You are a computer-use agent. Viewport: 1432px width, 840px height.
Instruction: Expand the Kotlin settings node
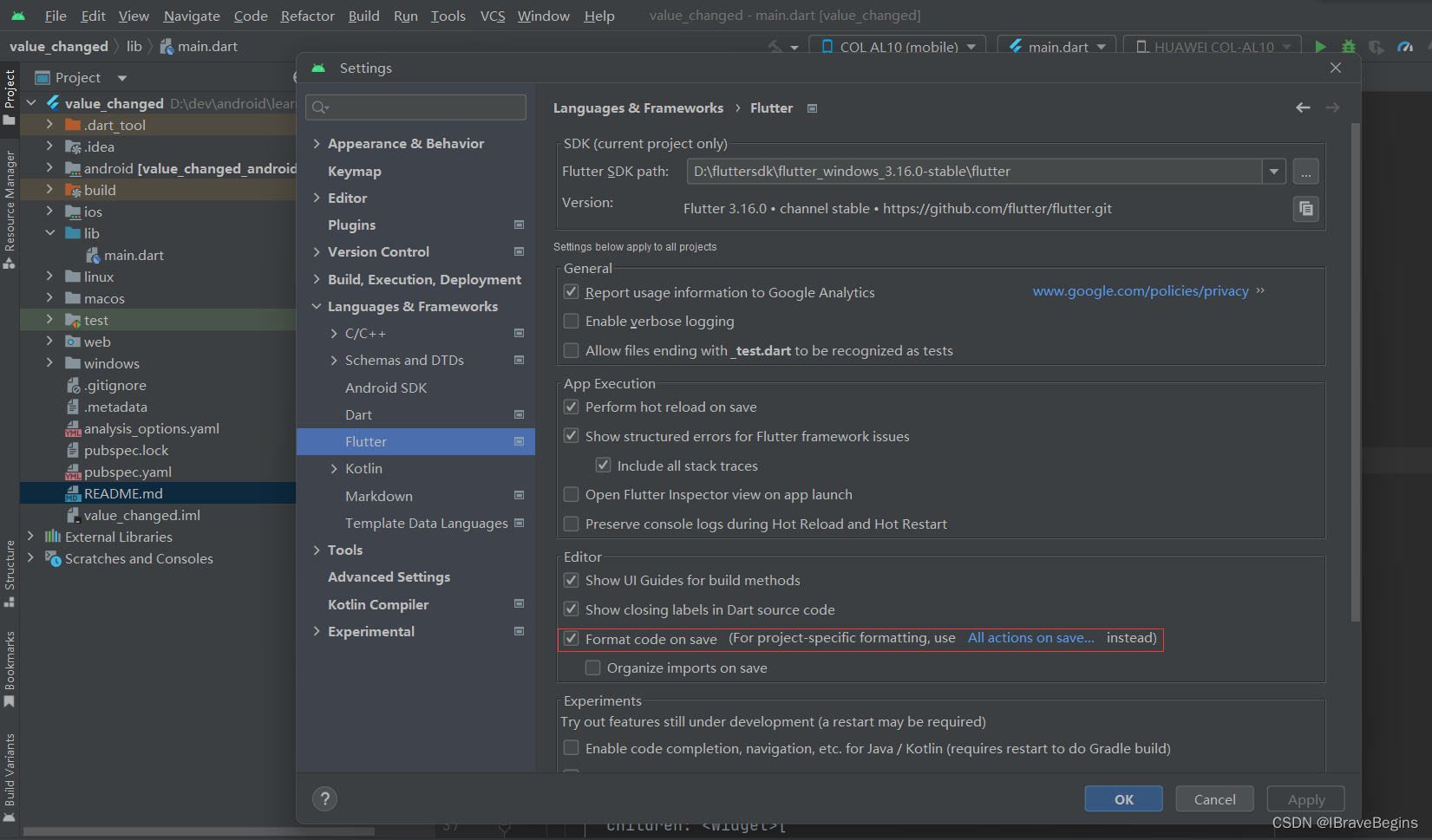[334, 469]
